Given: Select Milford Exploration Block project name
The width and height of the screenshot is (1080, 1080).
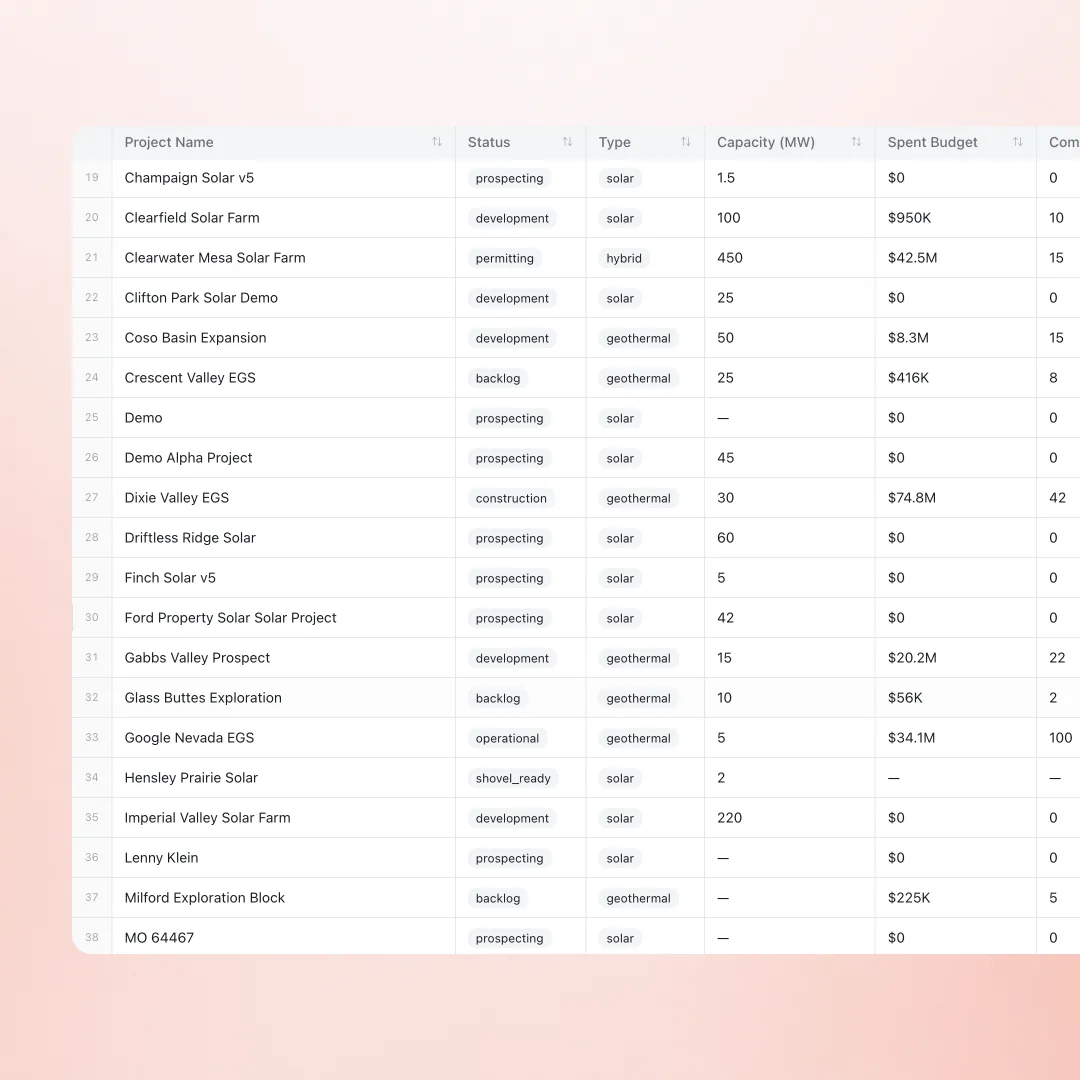Looking at the screenshot, I should pyautogui.click(x=205, y=897).
